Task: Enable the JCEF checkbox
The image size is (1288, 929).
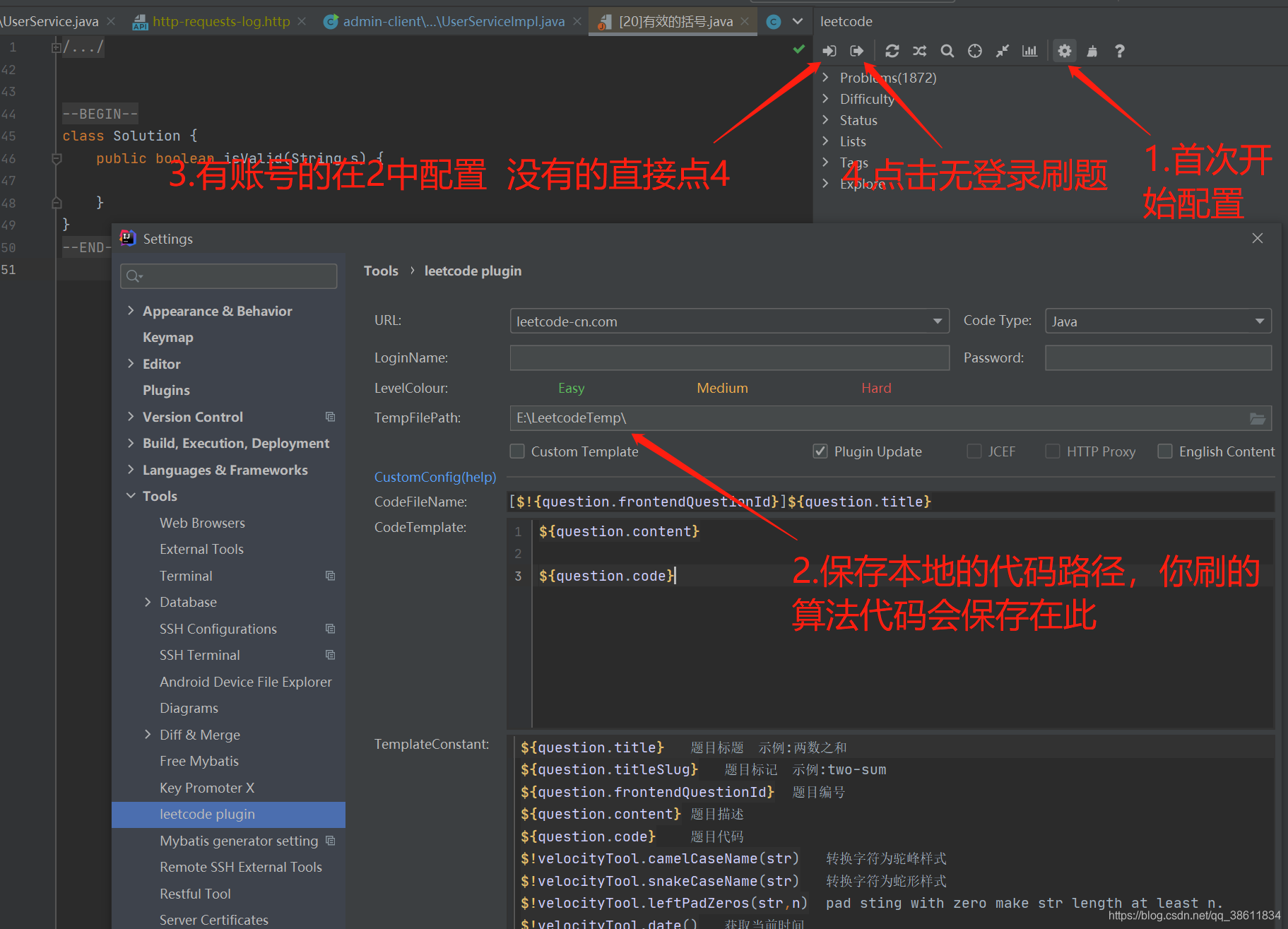Action: (x=974, y=451)
